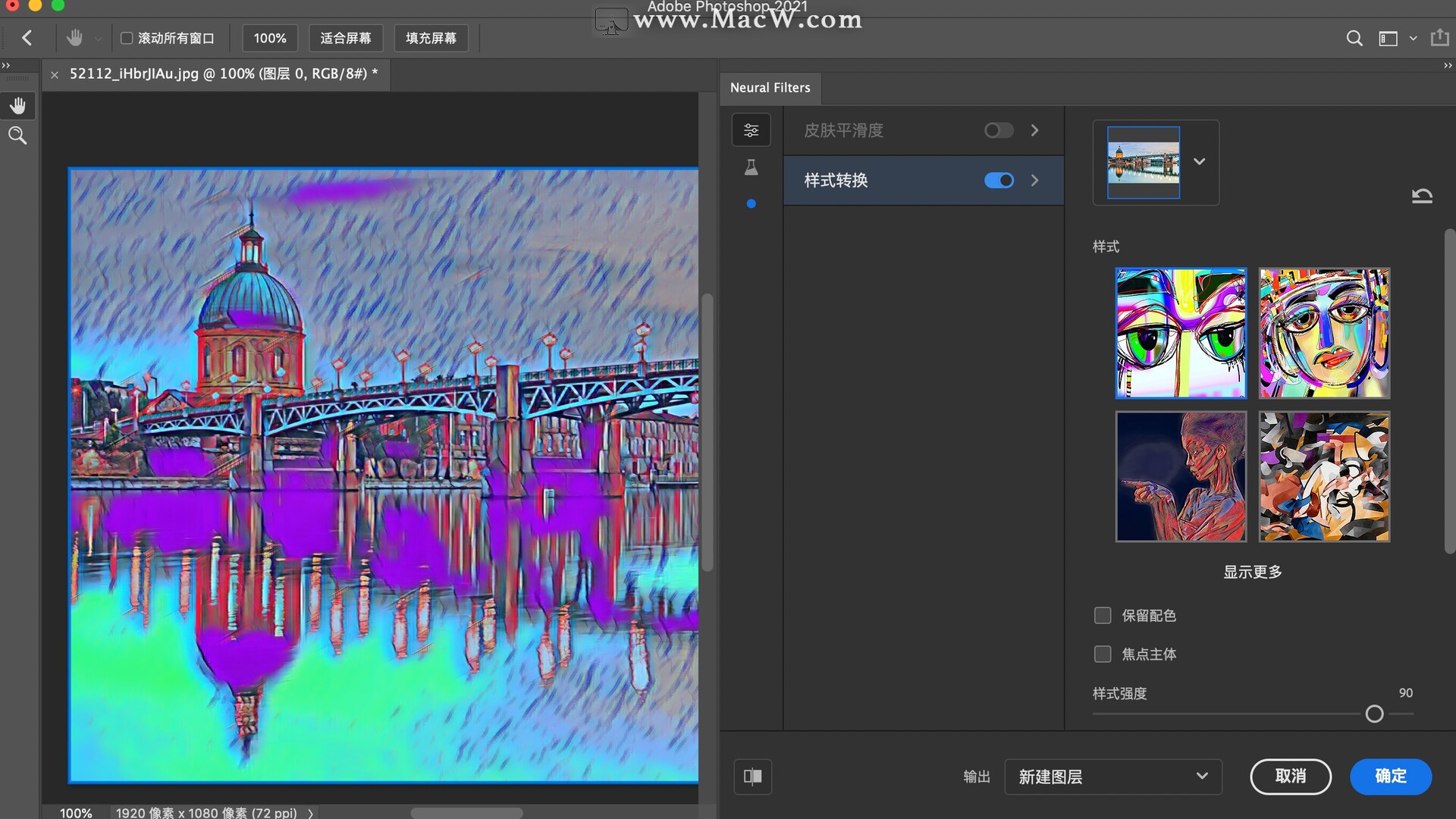Turn off the 样式转换 filter toggle

pyautogui.click(x=998, y=180)
